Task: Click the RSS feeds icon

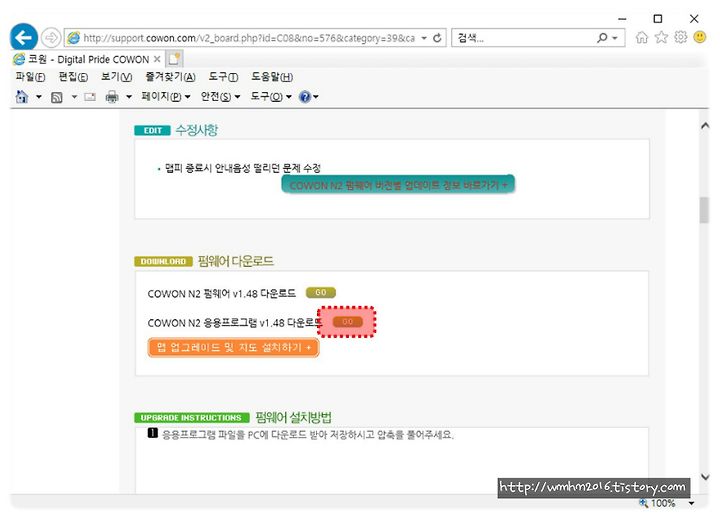Action: pos(56,97)
